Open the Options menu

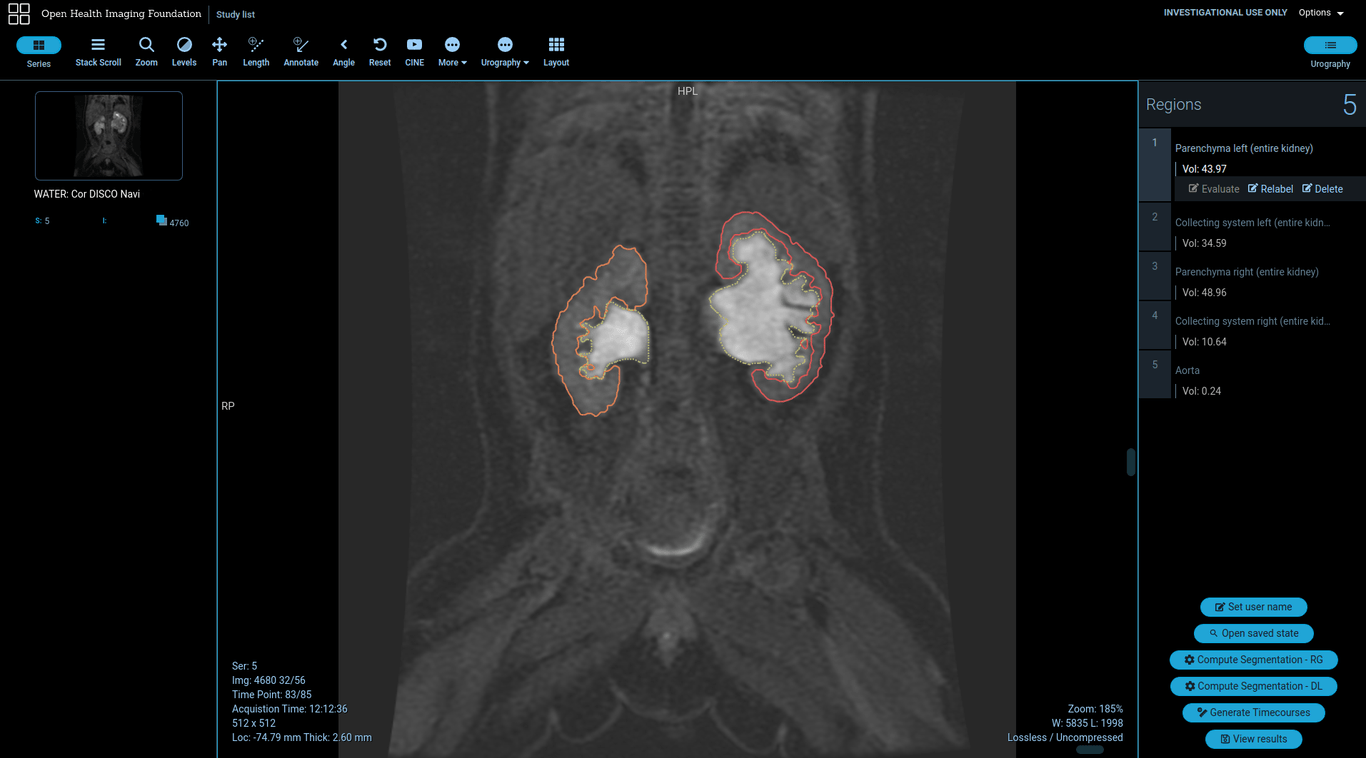[1320, 13]
